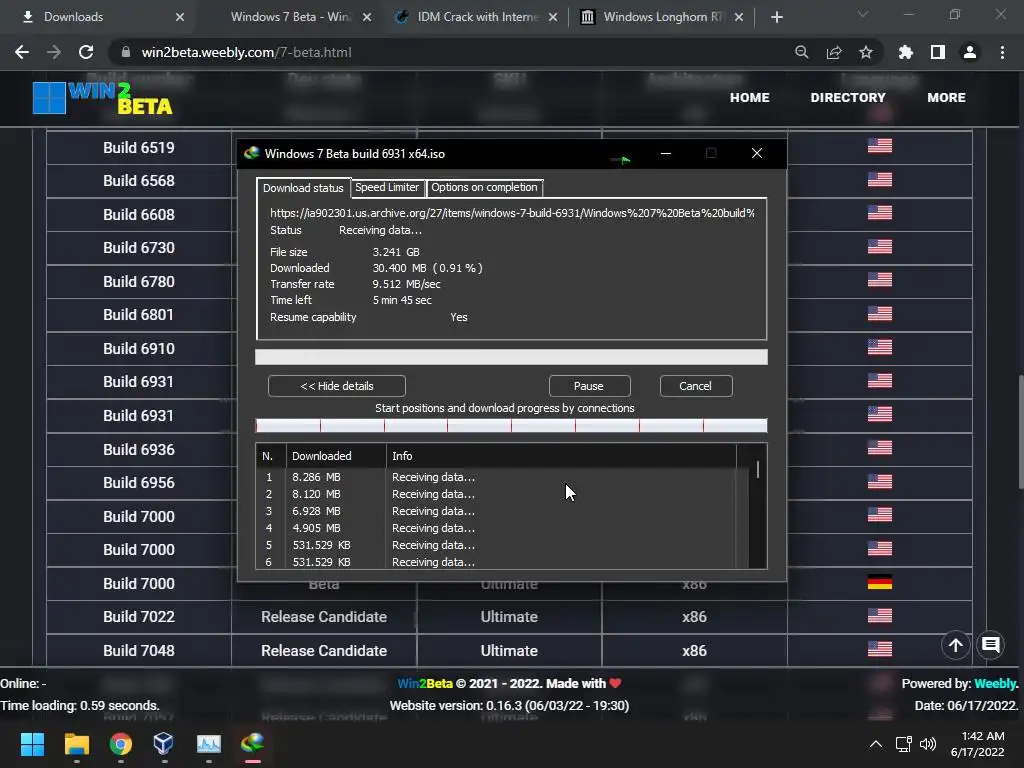Screen dimensions: 1024x768
Task: Open File Explorer from taskbar
Action: [x=76, y=744]
